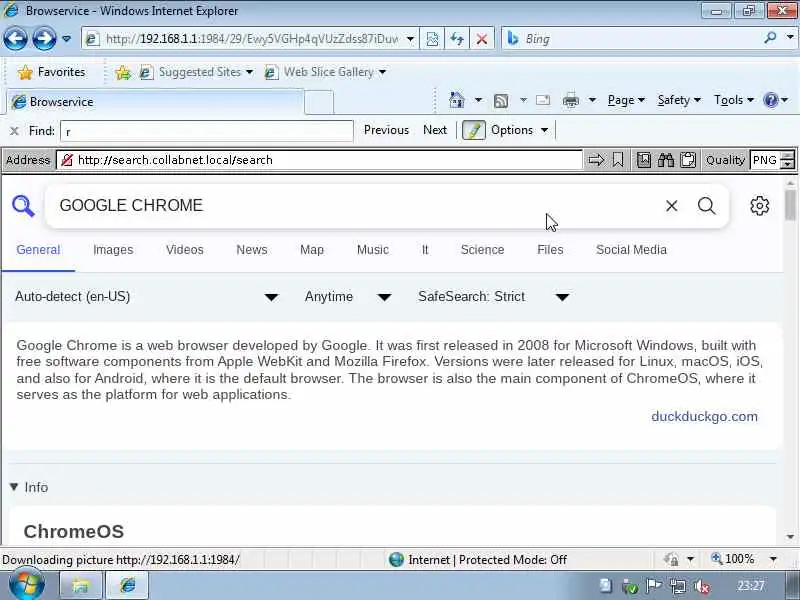
Task: Click the muted volume tray icon
Action: pyautogui.click(x=703, y=586)
